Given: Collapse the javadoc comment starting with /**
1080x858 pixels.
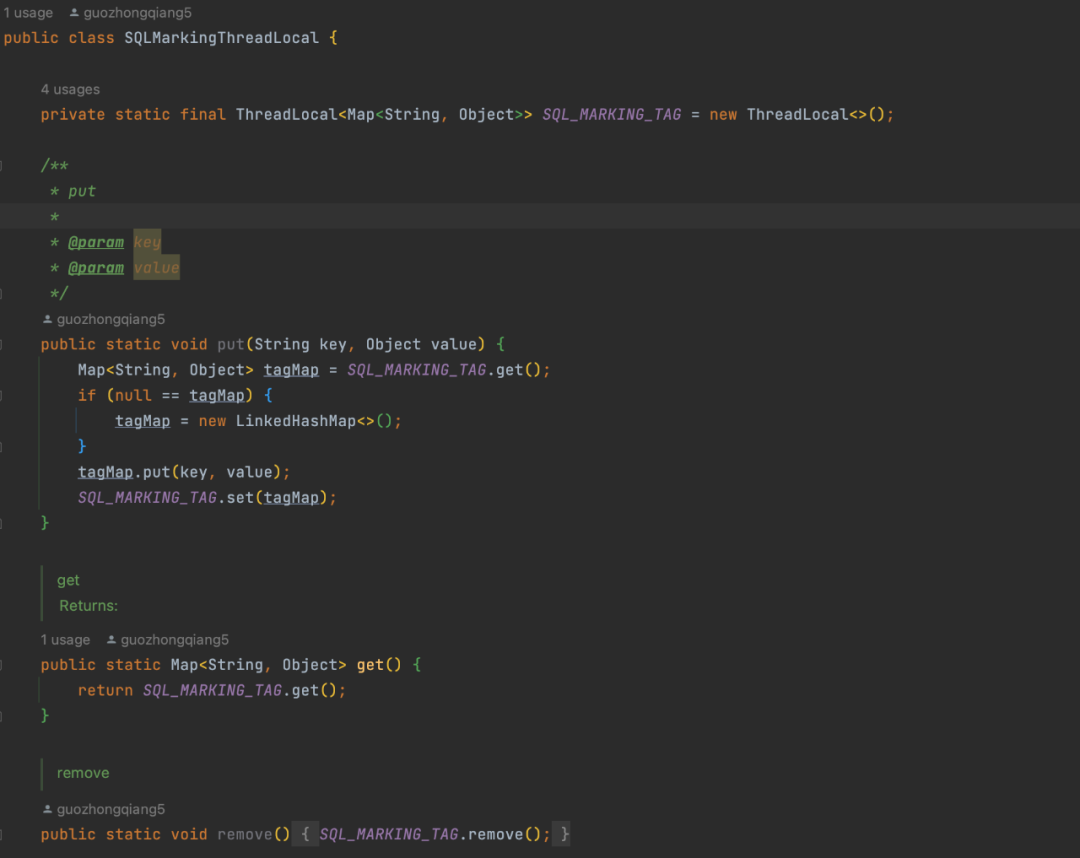Looking at the screenshot, I should [1, 165].
